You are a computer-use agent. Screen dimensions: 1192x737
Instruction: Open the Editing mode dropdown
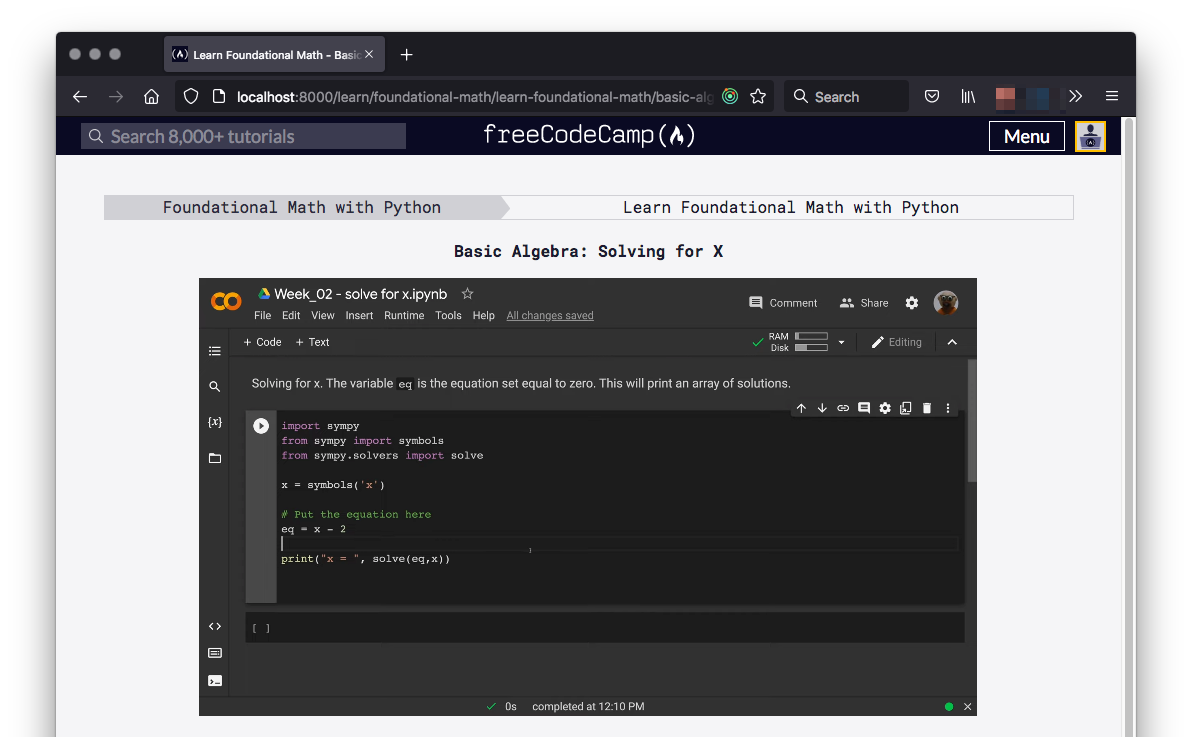(897, 341)
